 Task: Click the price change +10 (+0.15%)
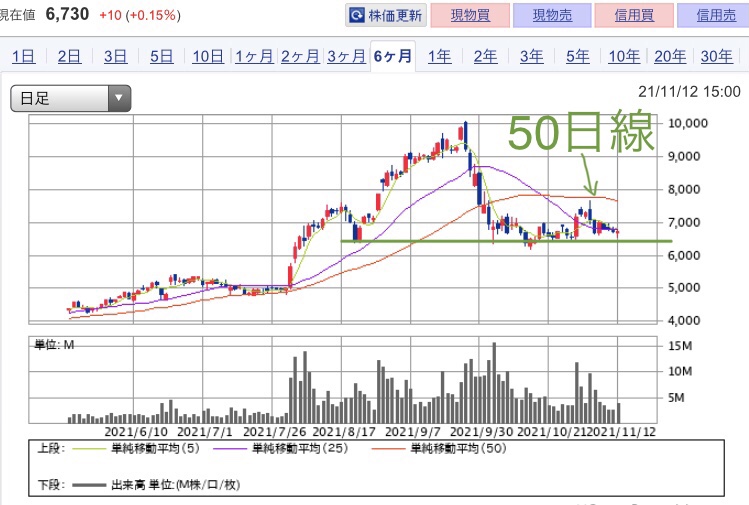coord(140,15)
